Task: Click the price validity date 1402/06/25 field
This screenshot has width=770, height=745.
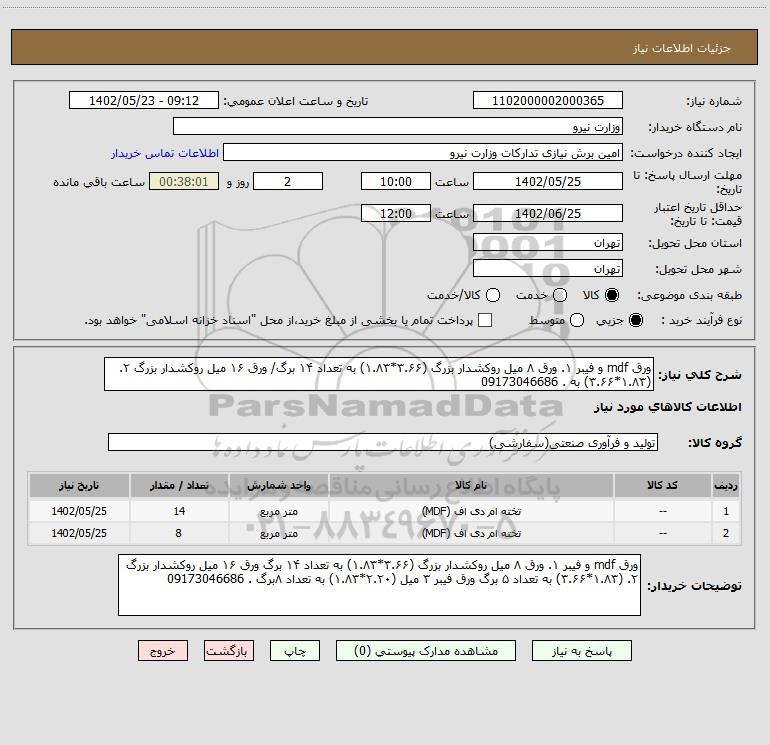Action: (548, 213)
